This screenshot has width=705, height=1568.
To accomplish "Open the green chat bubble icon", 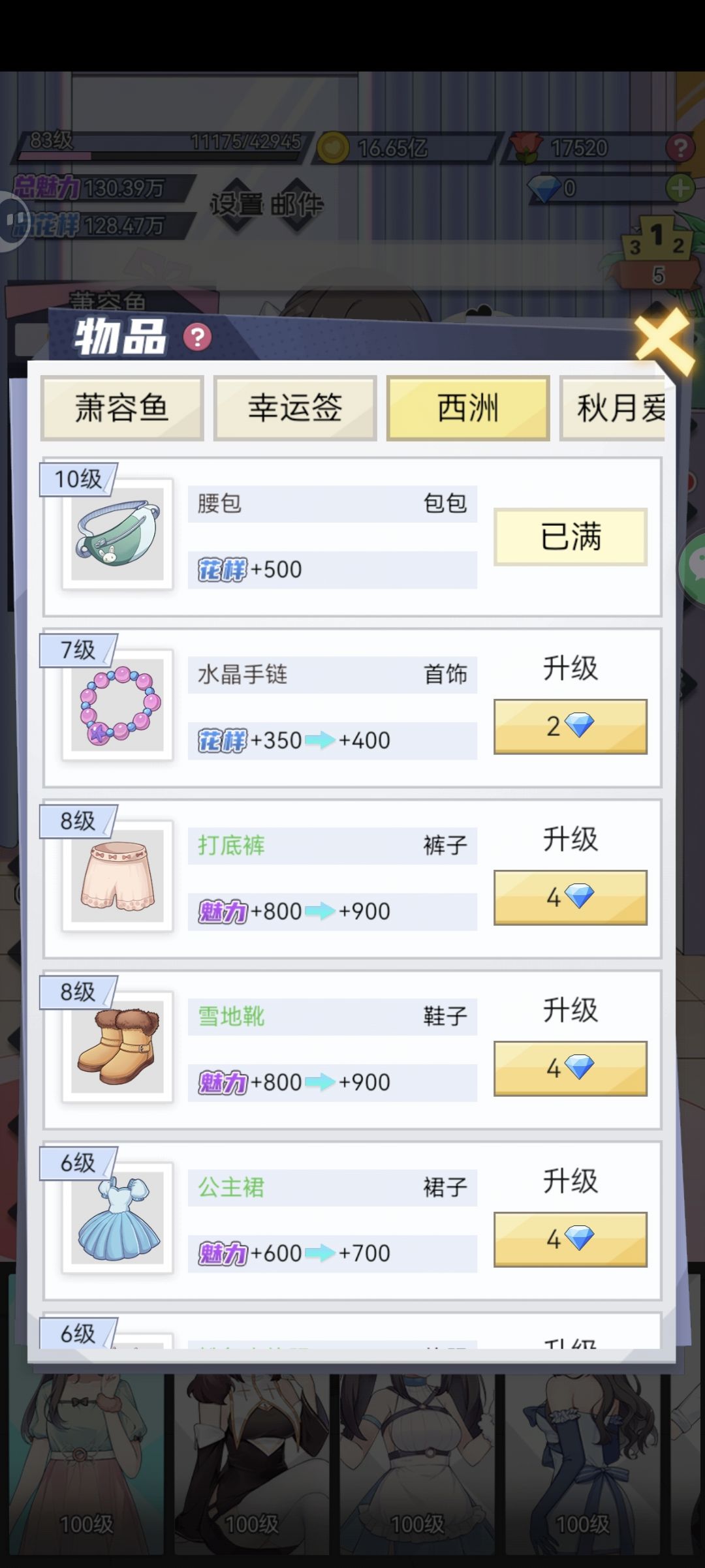I will [693, 569].
